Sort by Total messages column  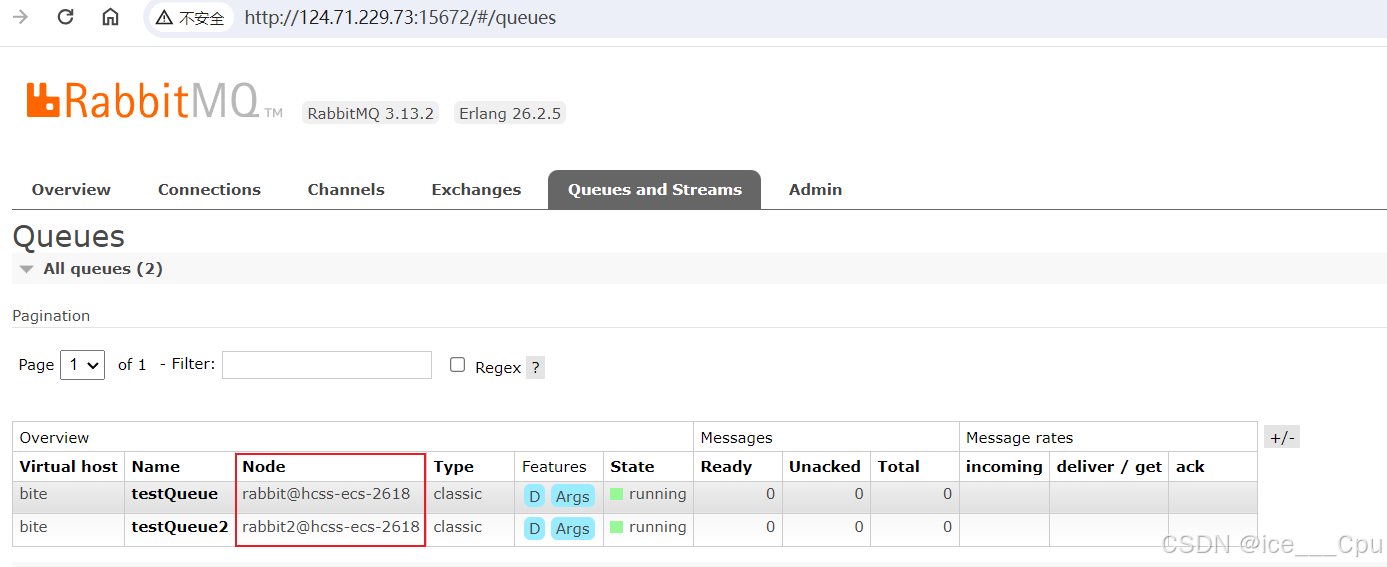click(x=899, y=467)
